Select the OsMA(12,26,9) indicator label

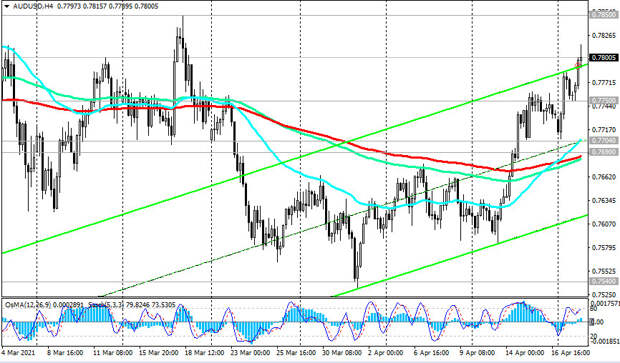click(29, 305)
